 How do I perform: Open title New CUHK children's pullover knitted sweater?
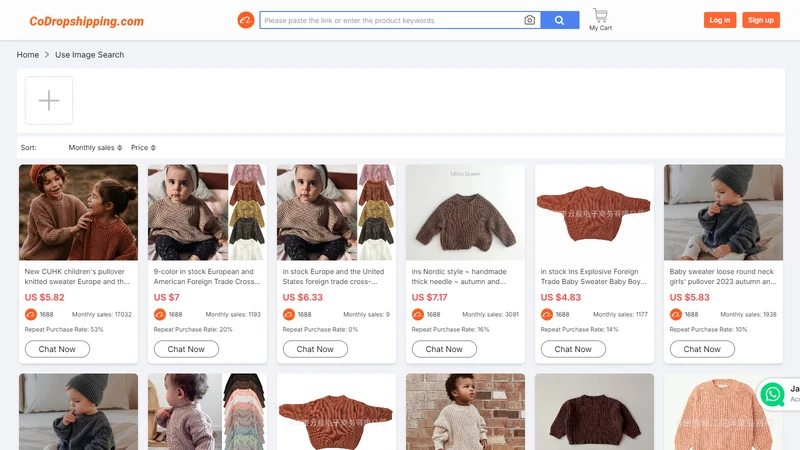point(77,277)
